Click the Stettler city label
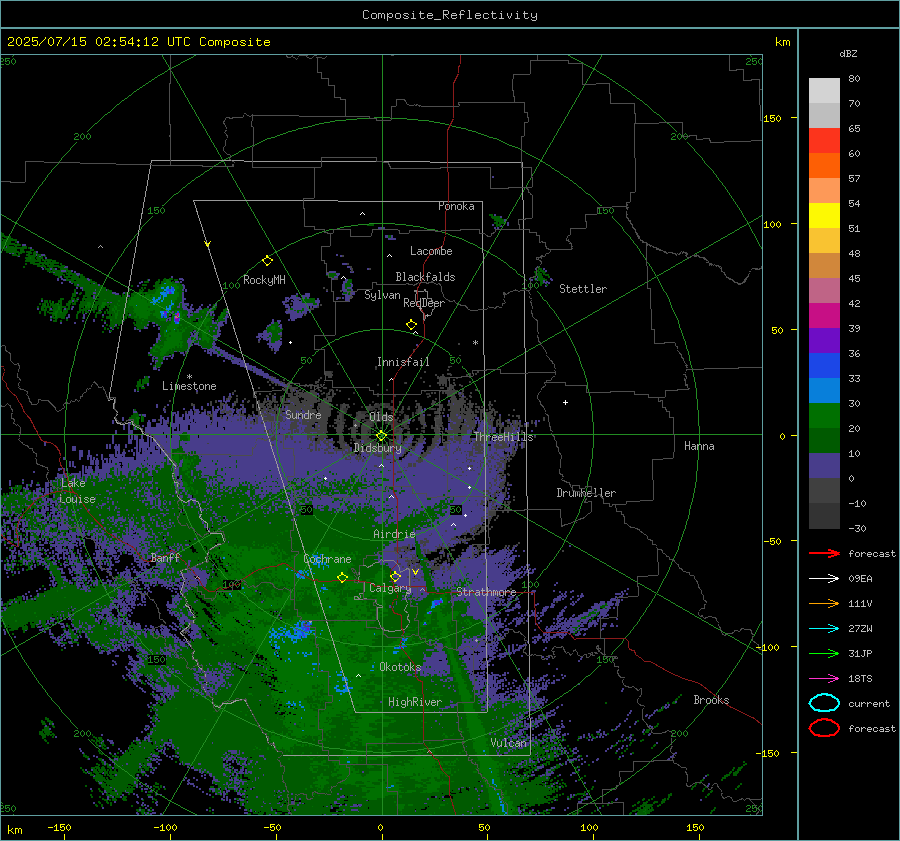The height and width of the screenshot is (841, 900). click(583, 289)
